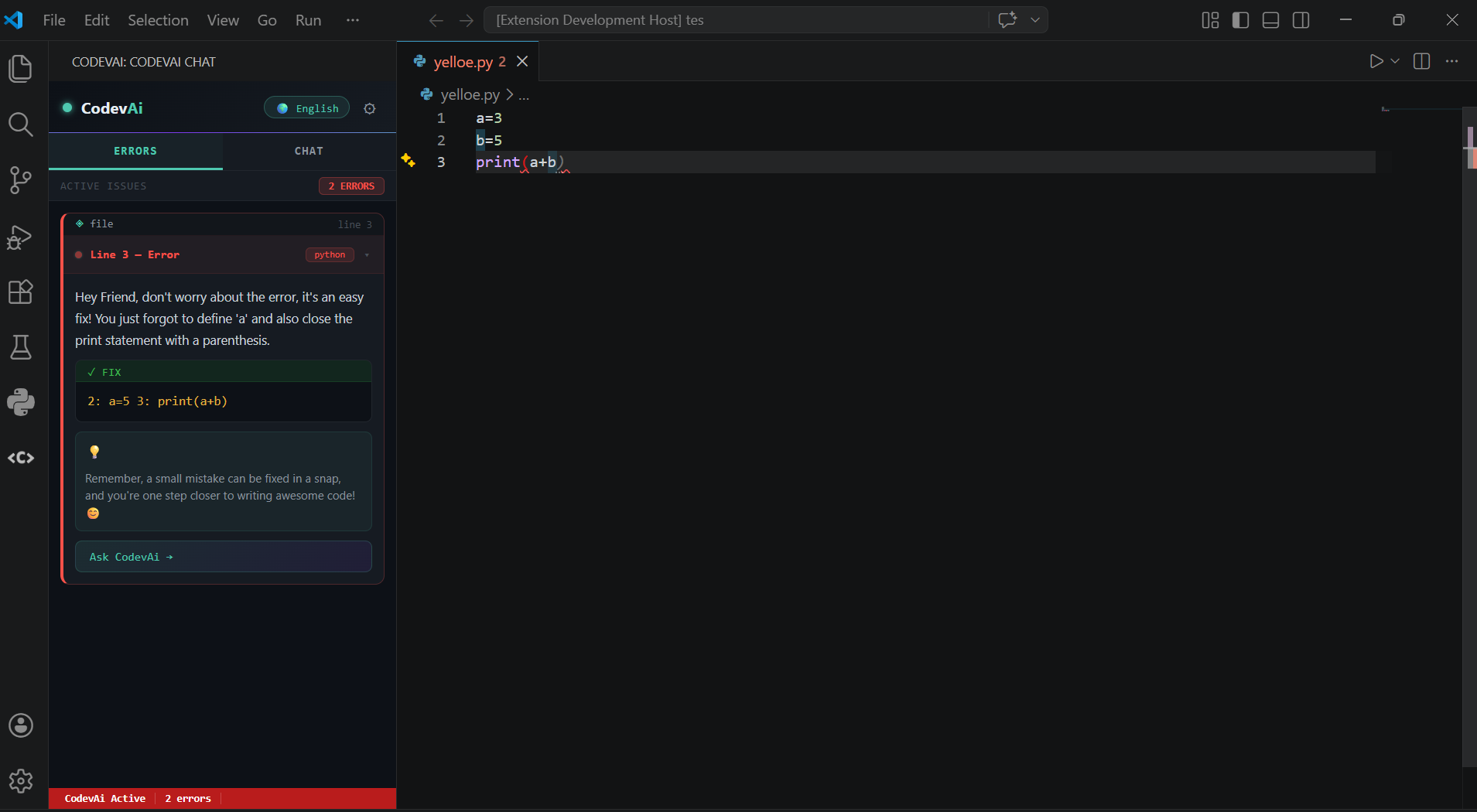Image resolution: width=1477 pixels, height=812 pixels.
Task: Open the run options dropdown arrow
Action: tap(1395, 61)
